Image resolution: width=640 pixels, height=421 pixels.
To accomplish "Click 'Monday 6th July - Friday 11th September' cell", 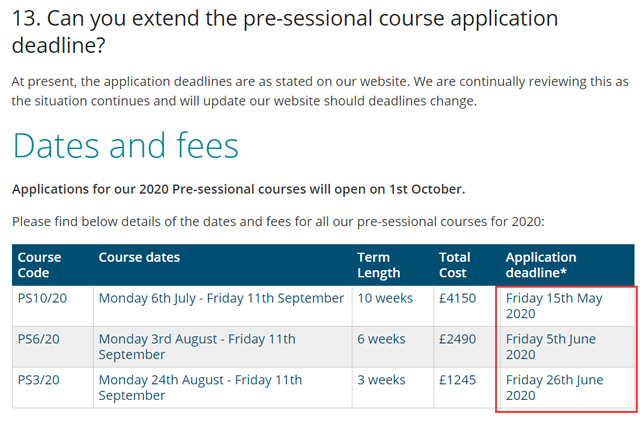I will tap(223, 306).
